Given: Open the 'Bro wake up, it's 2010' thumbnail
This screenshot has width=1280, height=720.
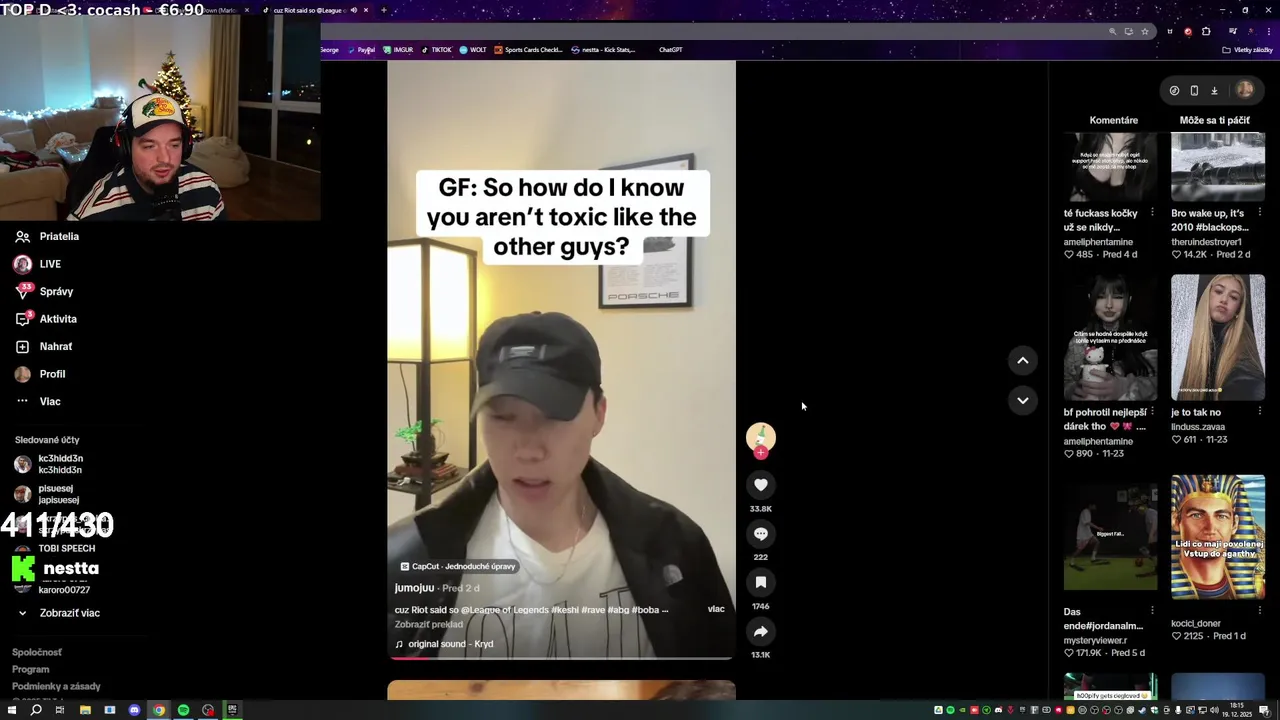Looking at the screenshot, I should [x=1217, y=167].
